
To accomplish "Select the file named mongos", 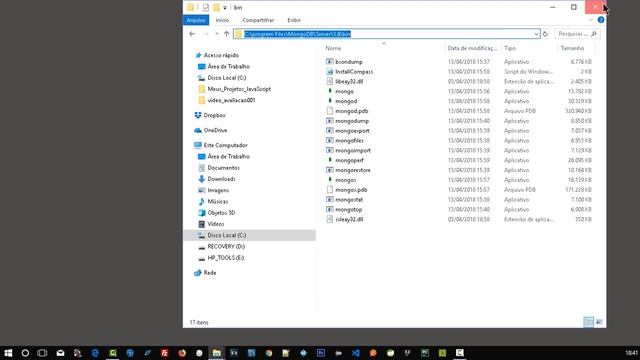I will pos(346,180).
